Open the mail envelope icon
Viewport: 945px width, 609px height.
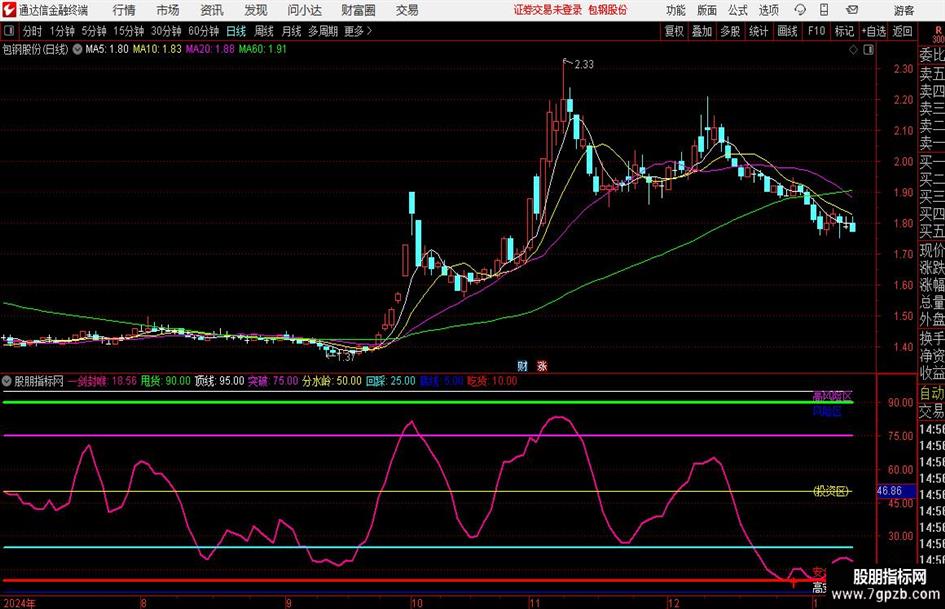[852, 10]
